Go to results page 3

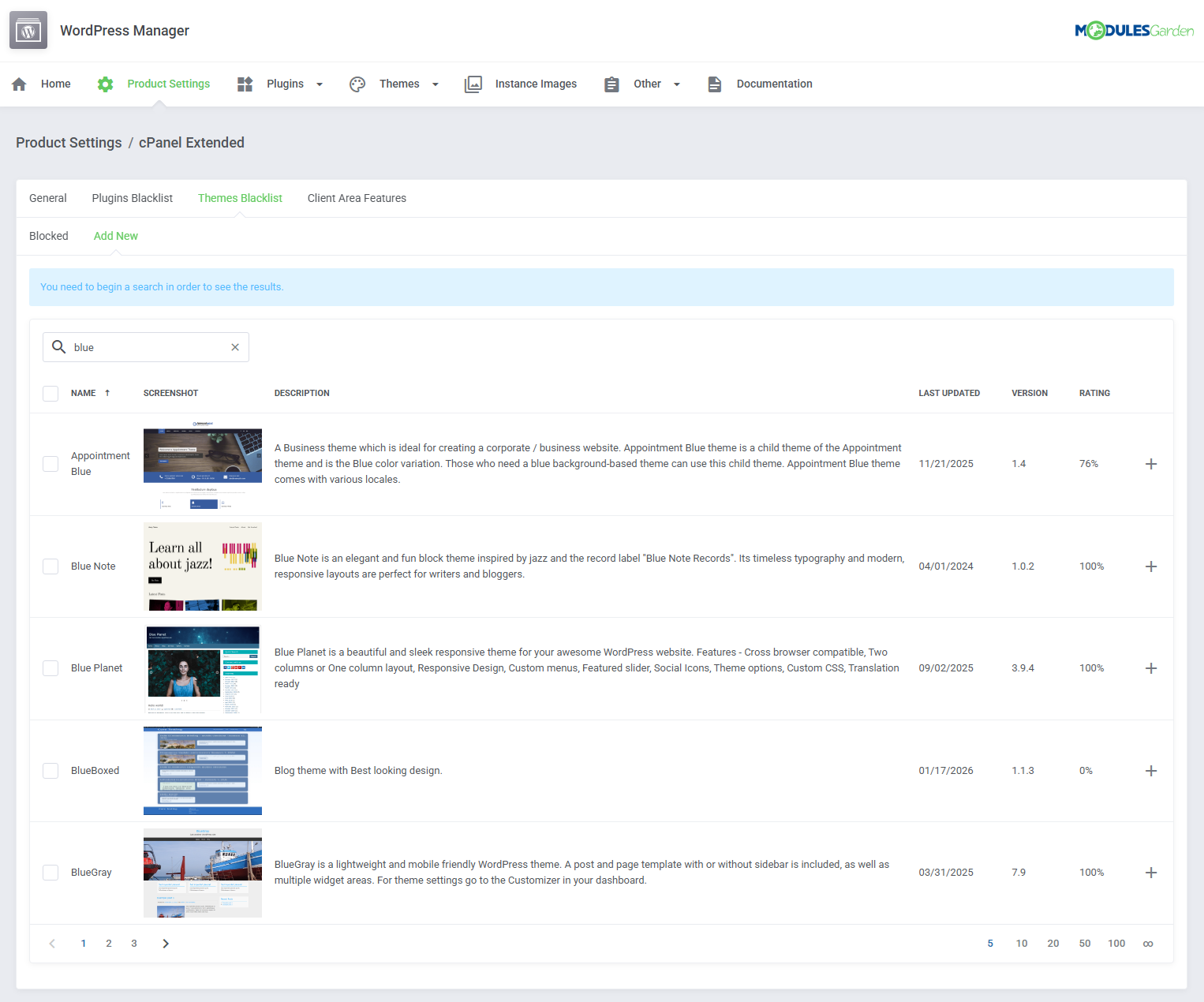[x=134, y=943]
